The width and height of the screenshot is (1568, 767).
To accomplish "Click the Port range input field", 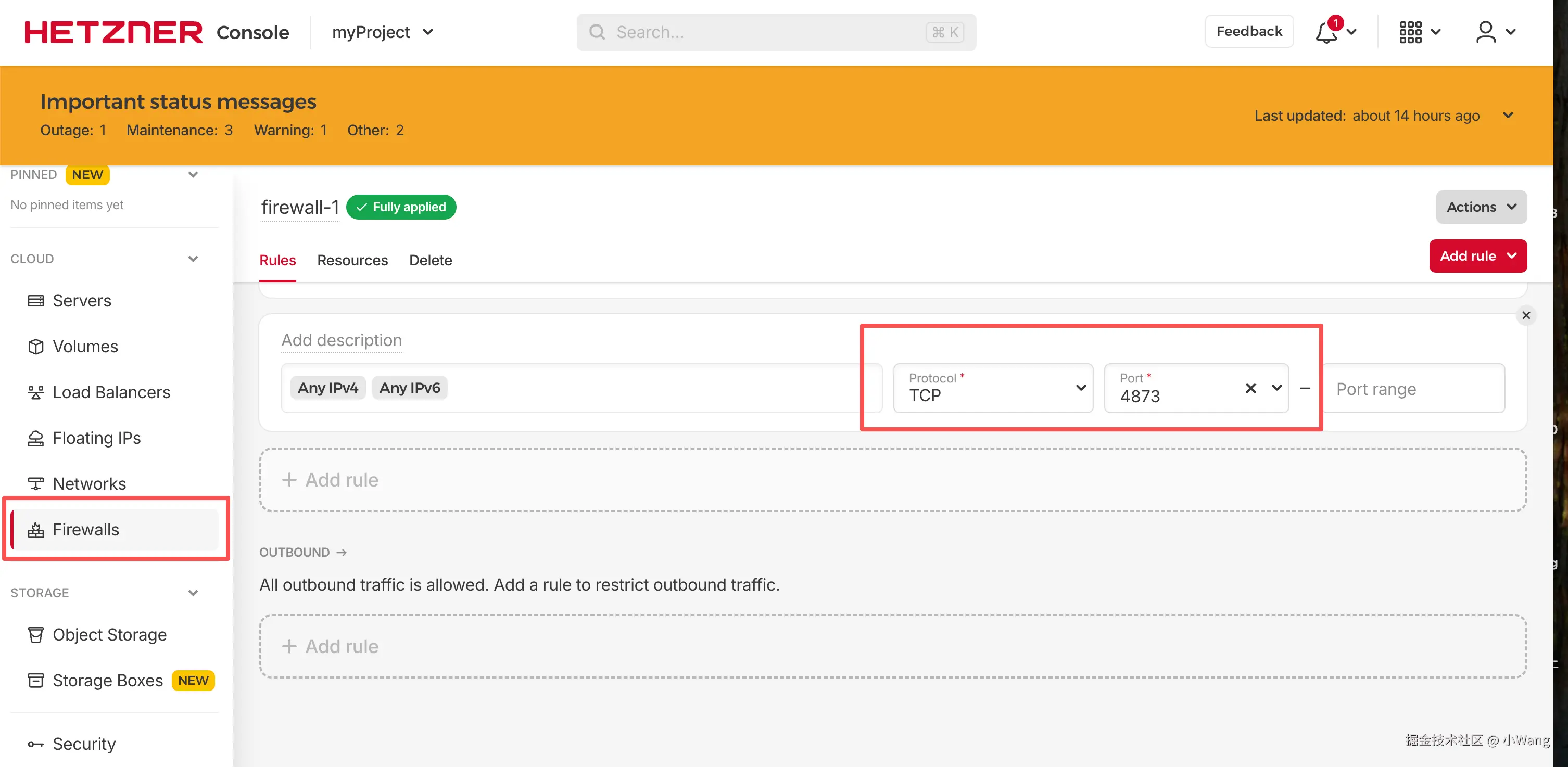I will click(1413, 388).
